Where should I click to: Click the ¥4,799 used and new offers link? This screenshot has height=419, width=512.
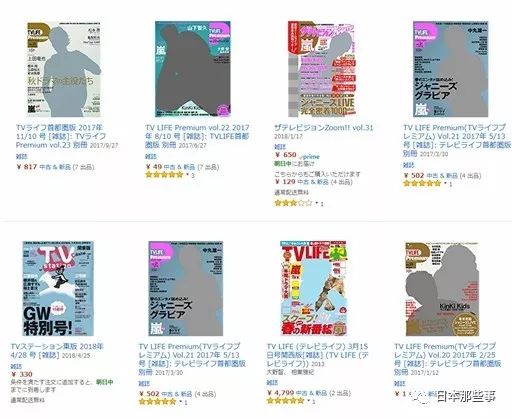tap(309, 393)
